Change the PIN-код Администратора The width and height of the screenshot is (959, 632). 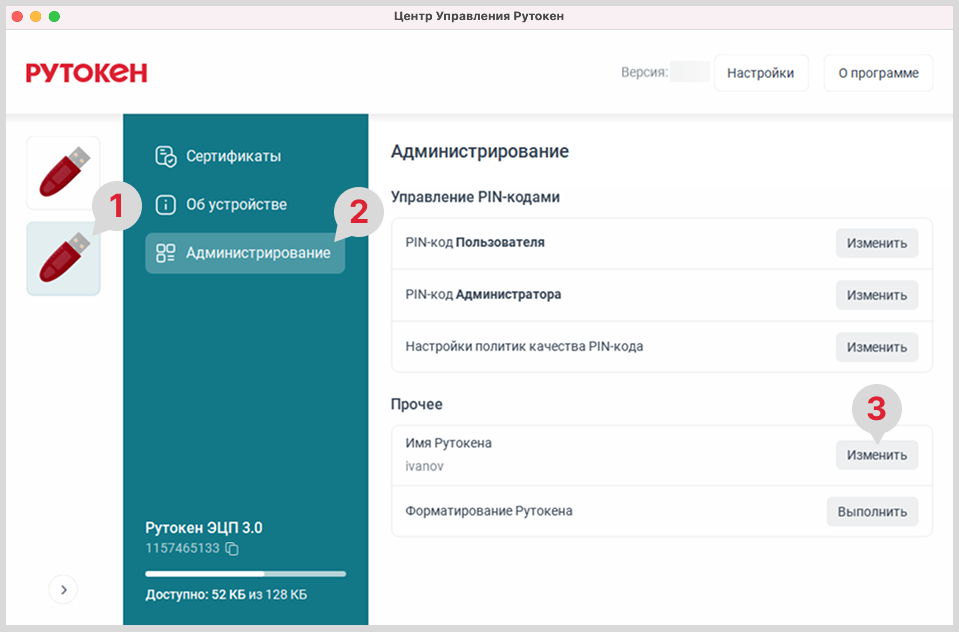point(876,295)
